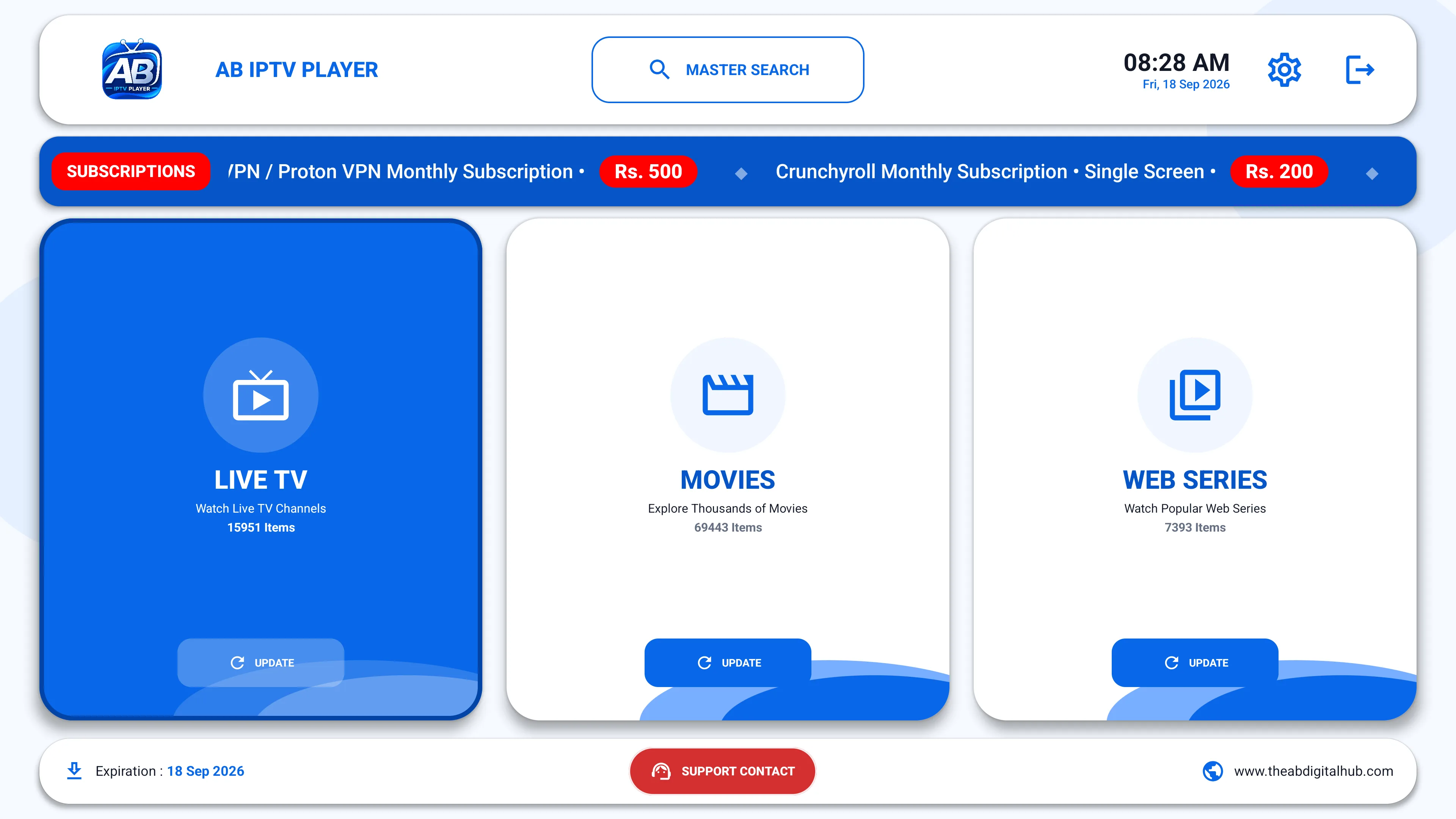Click 'Explore Thousands of Movies' subtitle
The width and height of the screenshot is (1456, 819).
click(x=728, y=508)
